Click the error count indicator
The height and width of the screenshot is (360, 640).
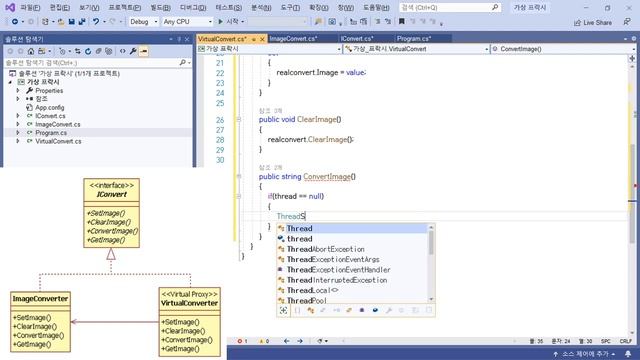pos(242,341)
